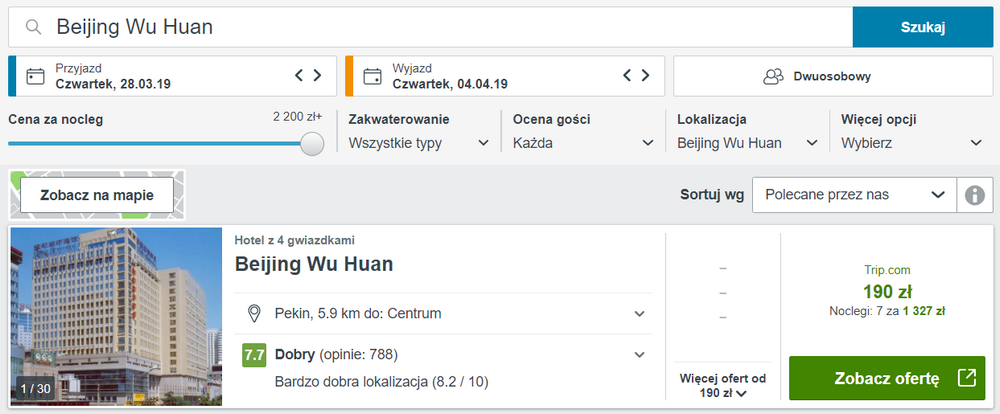1000x414 pixels.
Task: Click the 2 200 zł+ price value
Action: click(297, 117)
